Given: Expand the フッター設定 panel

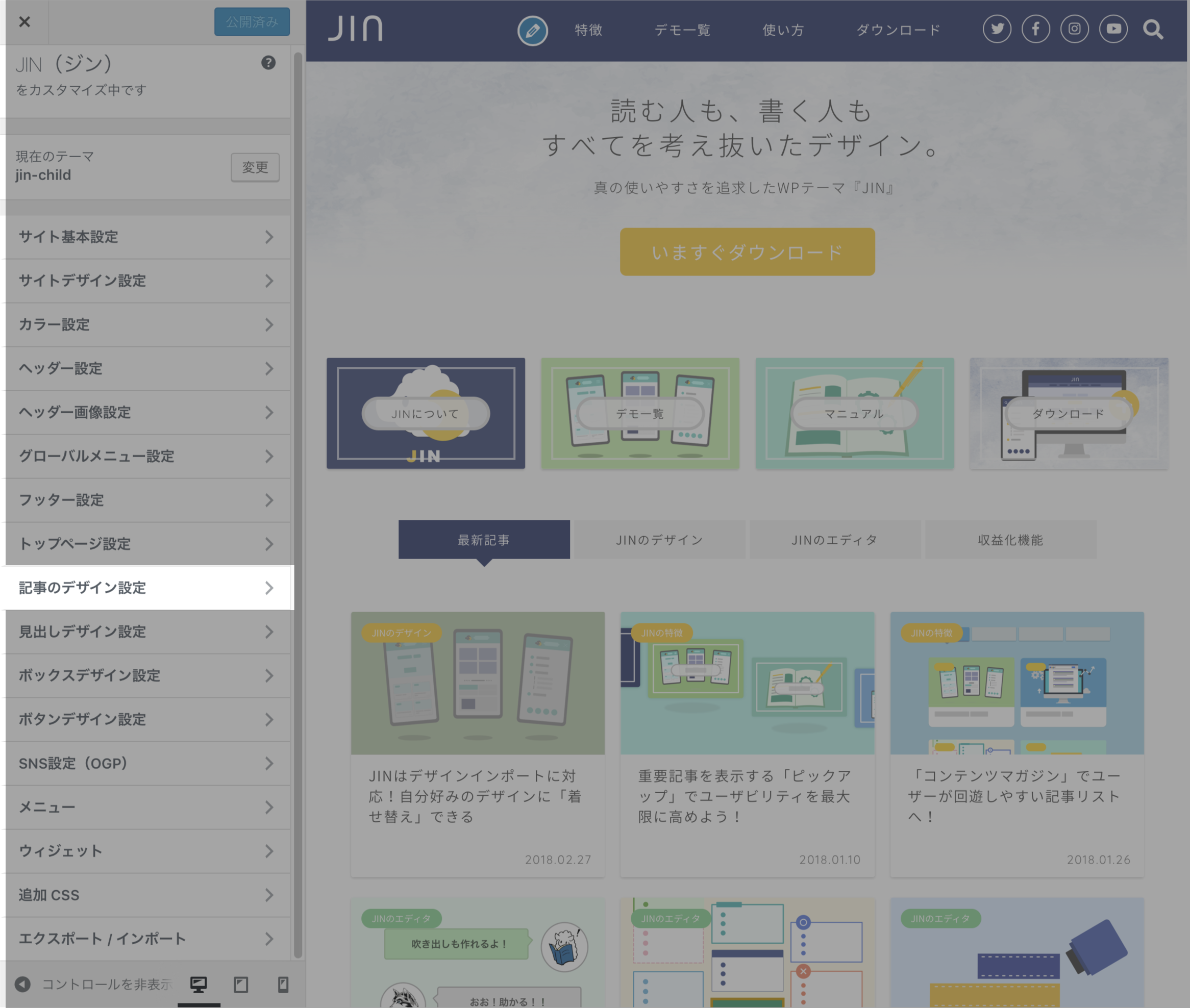Looking at the screenshot, I should tap(147, 500).
